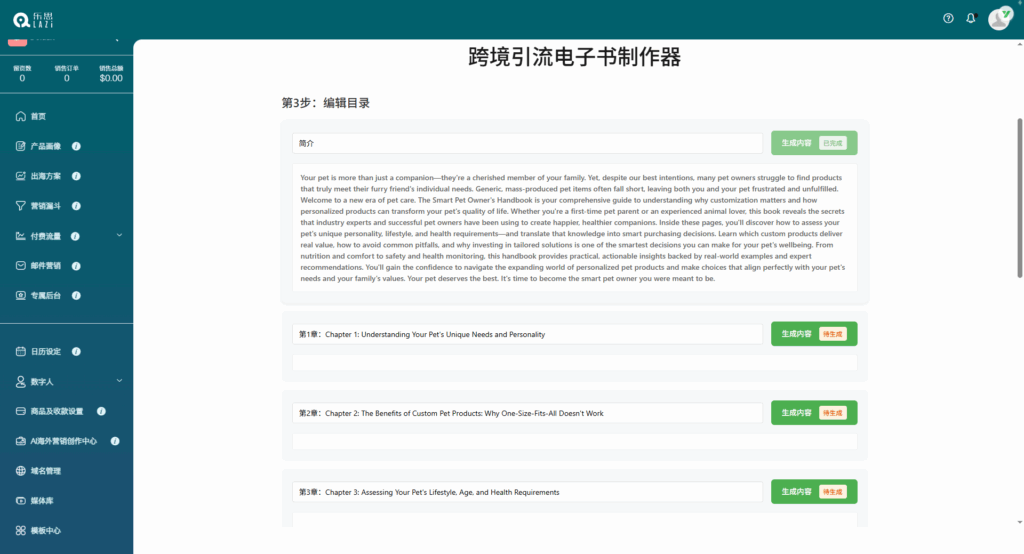Screen dimensions: 1024x554
Task: Click the LAZI logo in header
Action: (29, 19)
